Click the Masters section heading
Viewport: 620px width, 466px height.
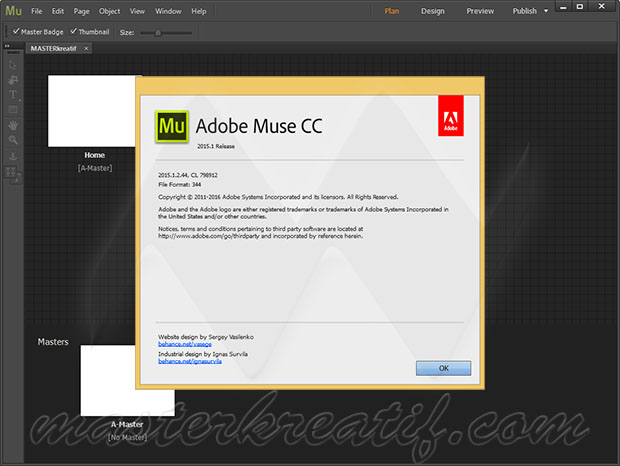point(53,342)
